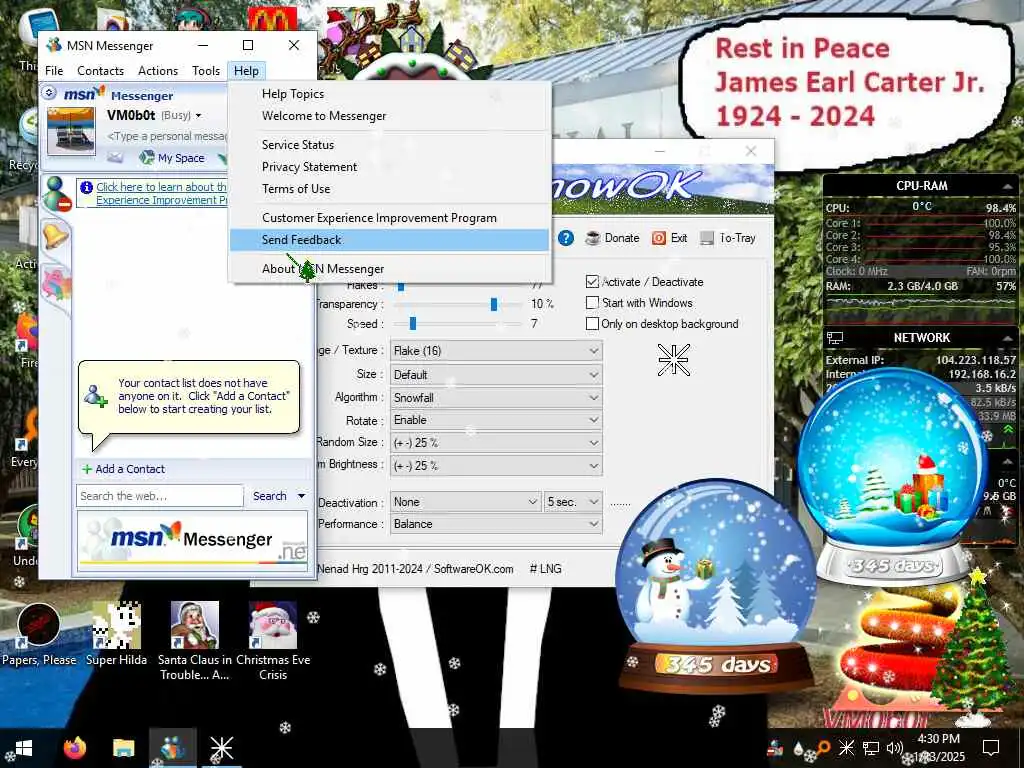Choose Terms of Use menu item

click(x=389, y=189)
